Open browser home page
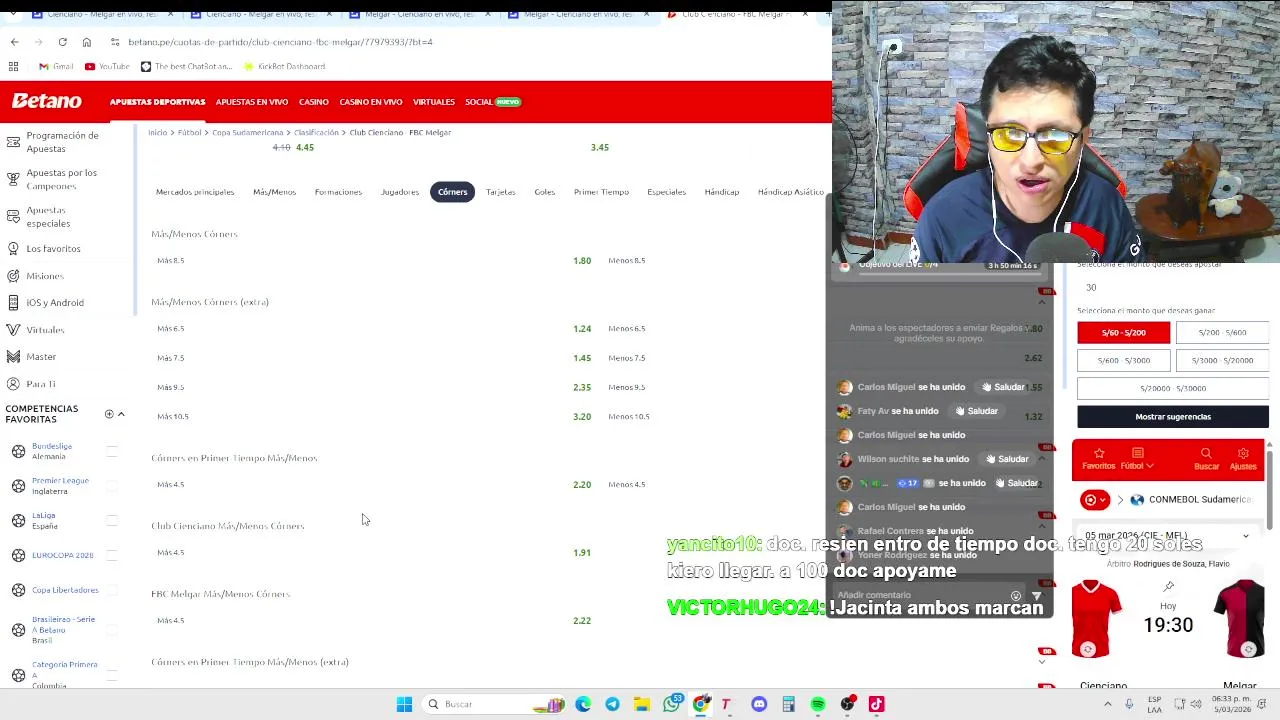 coord(87,42)
